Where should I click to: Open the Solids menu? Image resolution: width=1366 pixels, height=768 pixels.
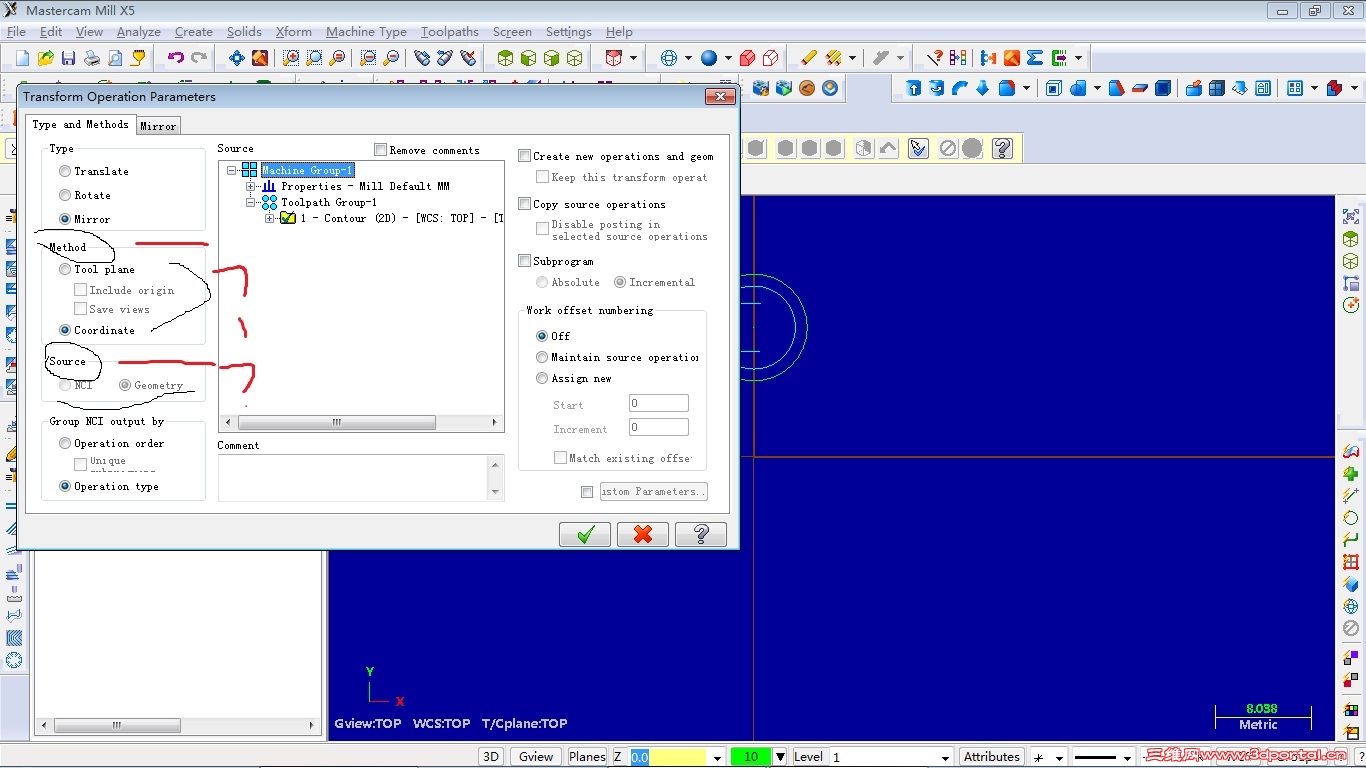pyautogui.click(x=244, y=32)
